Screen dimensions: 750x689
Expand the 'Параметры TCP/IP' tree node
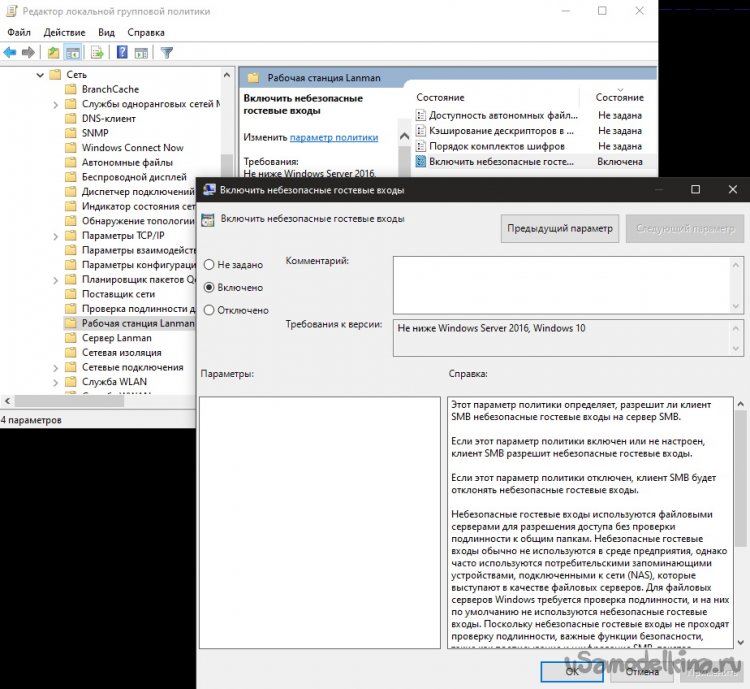tap(56, 236)
